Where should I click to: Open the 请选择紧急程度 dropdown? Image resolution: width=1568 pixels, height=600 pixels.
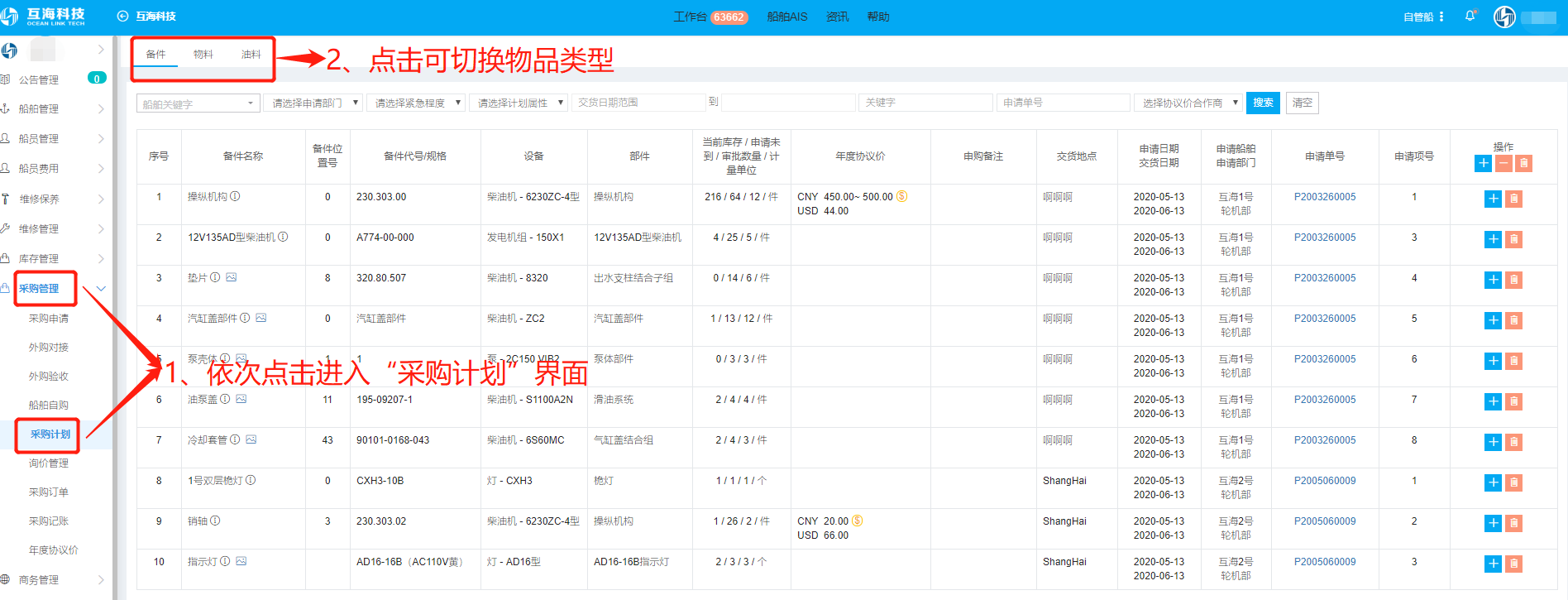[x=415, y=103]
